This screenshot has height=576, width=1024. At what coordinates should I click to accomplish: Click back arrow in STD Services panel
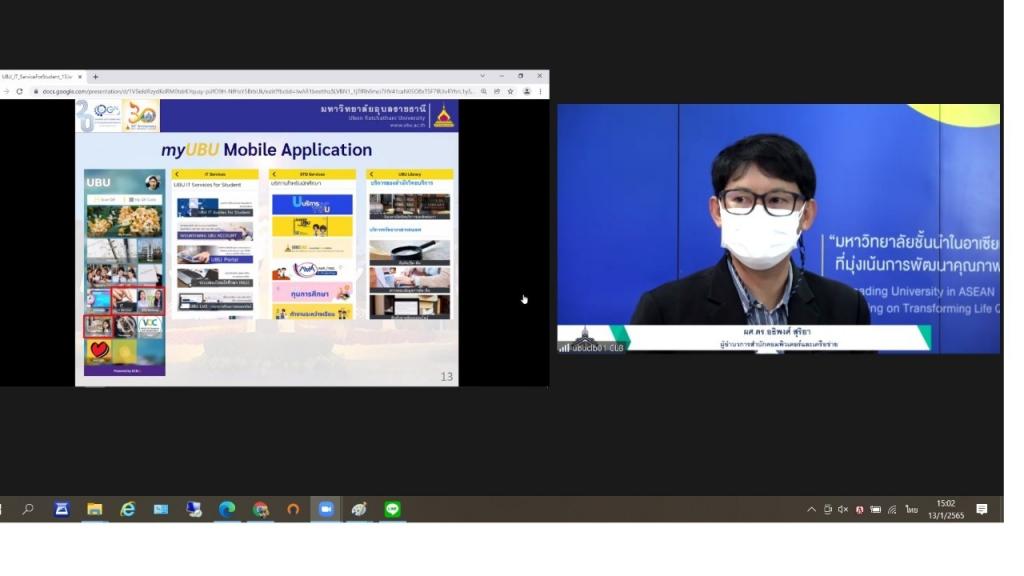coord(274,174)
